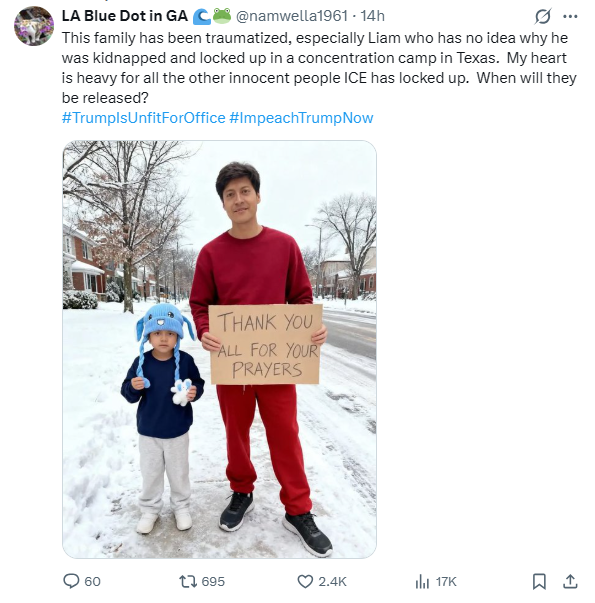Viewport: 595px width, 603px height.
Task: Open the @namwella1961 handle
Action: (292, 16)
